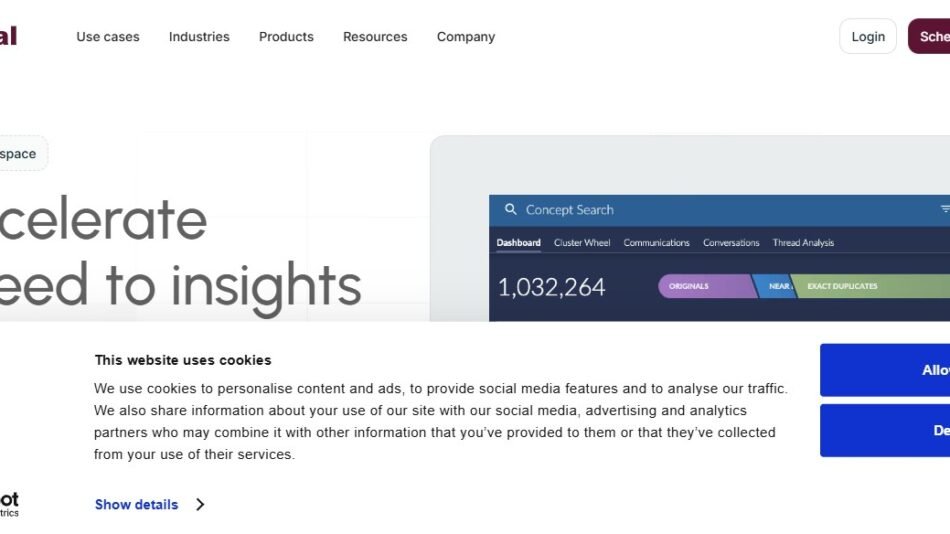950x534 pixels.
Task: Click the 1,032,264 document count
Action: tap(551, 287)
